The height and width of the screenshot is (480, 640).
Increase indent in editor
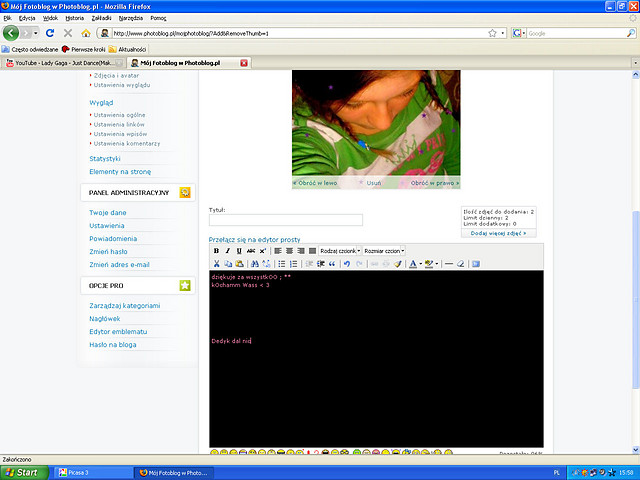click(x=320, y=264)
